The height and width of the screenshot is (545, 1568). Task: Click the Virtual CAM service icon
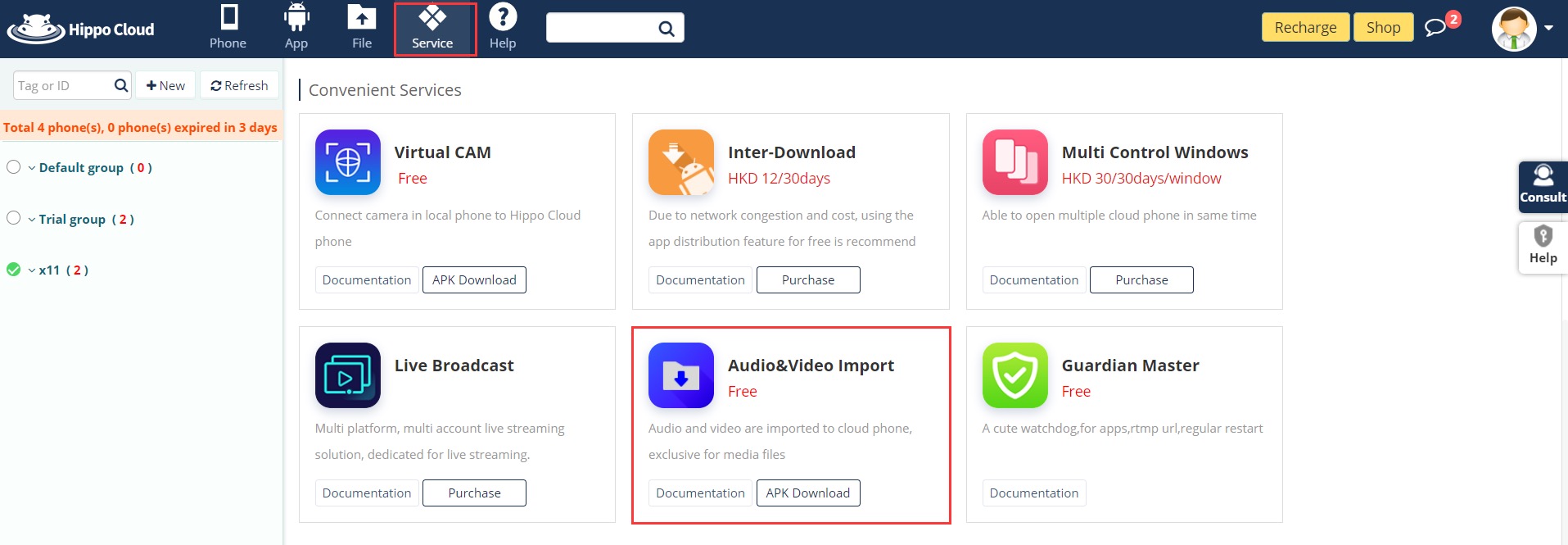(347, 162)
